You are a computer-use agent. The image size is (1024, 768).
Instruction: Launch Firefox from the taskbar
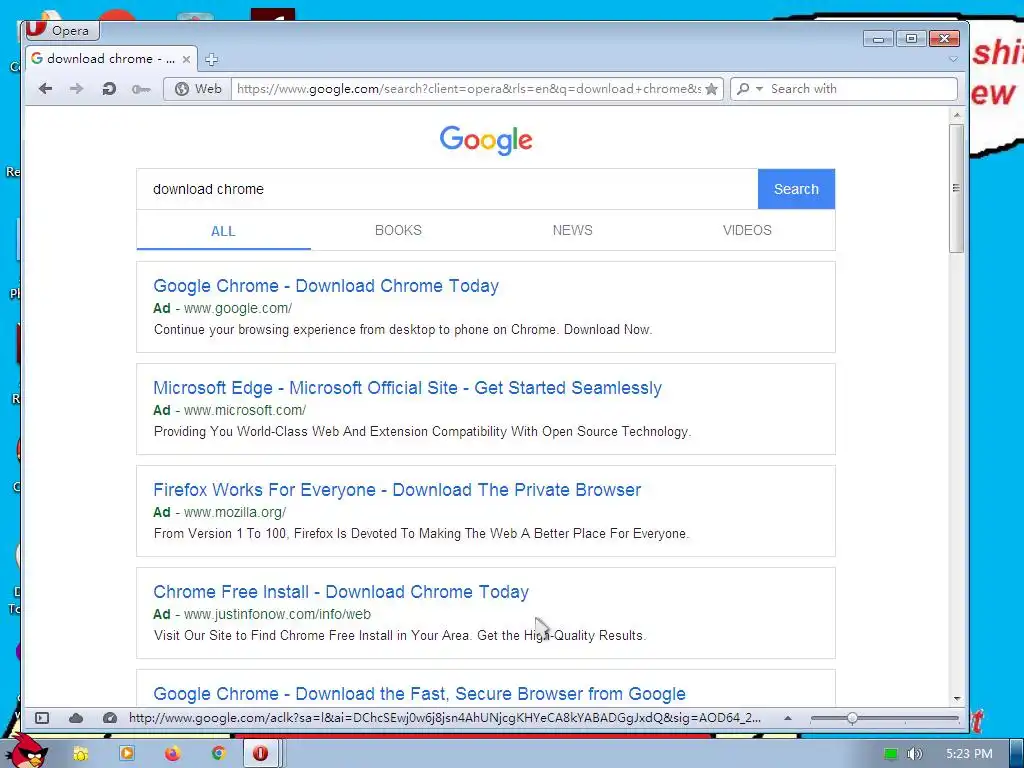tap(172, 754)
